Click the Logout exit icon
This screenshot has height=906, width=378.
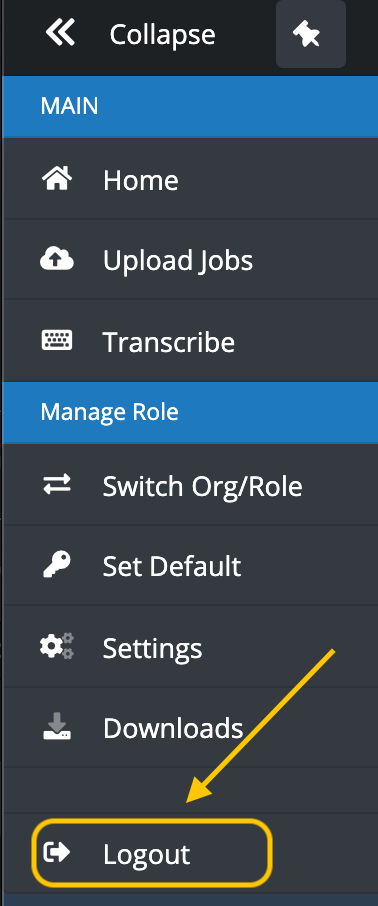pyautogui.click(x=57, y=852)
